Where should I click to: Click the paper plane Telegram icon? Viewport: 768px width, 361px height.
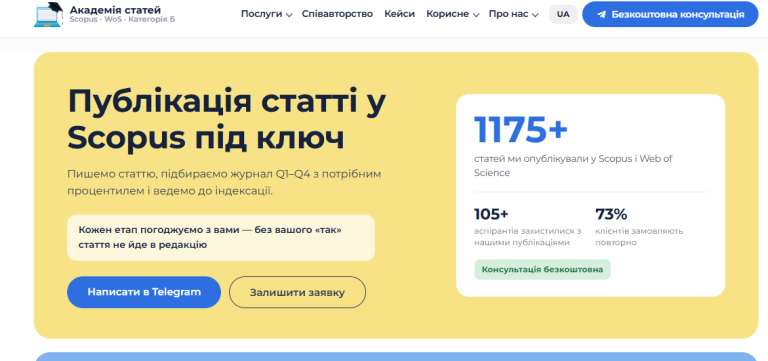coord(601,15)
